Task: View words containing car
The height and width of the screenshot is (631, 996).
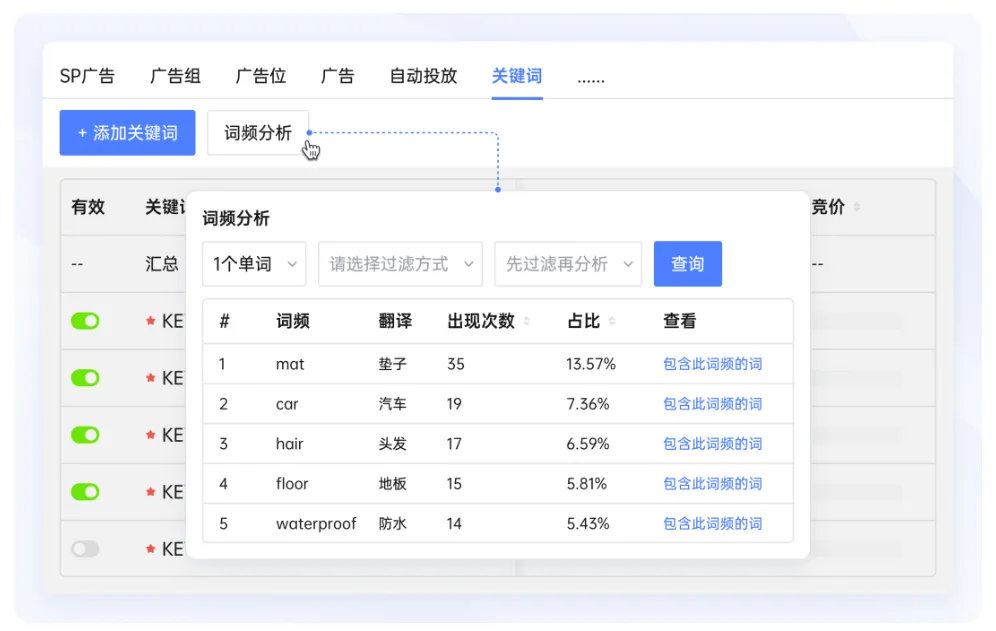Action: [x=713, y=404]
